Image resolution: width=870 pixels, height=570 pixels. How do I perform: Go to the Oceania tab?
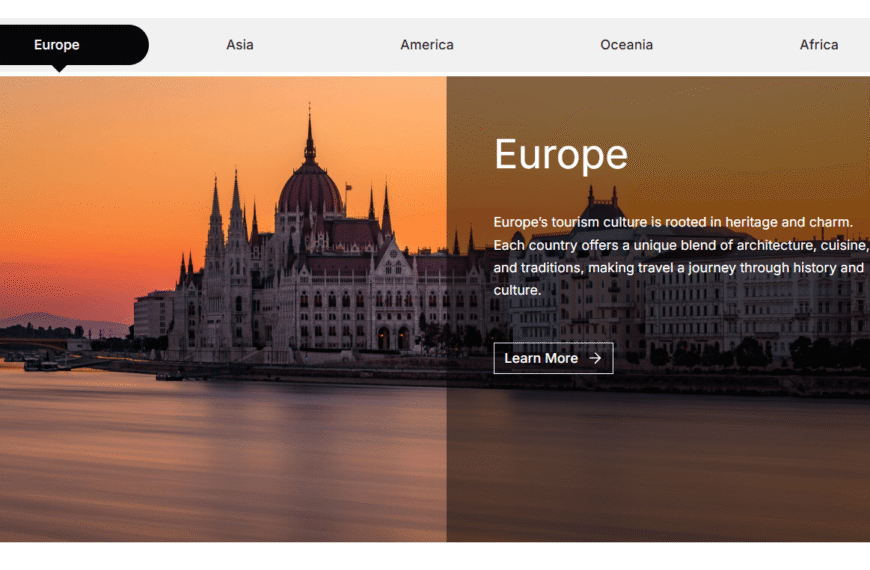[626, 45]
